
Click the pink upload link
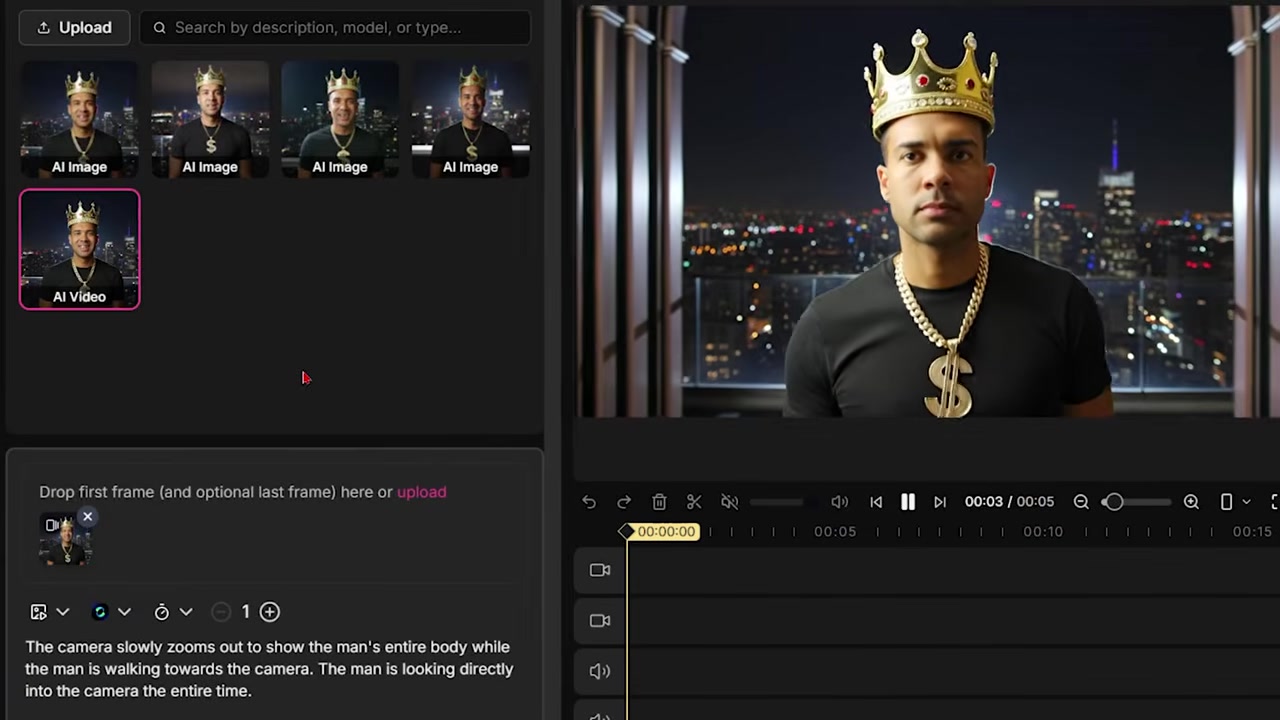point(421,492)
